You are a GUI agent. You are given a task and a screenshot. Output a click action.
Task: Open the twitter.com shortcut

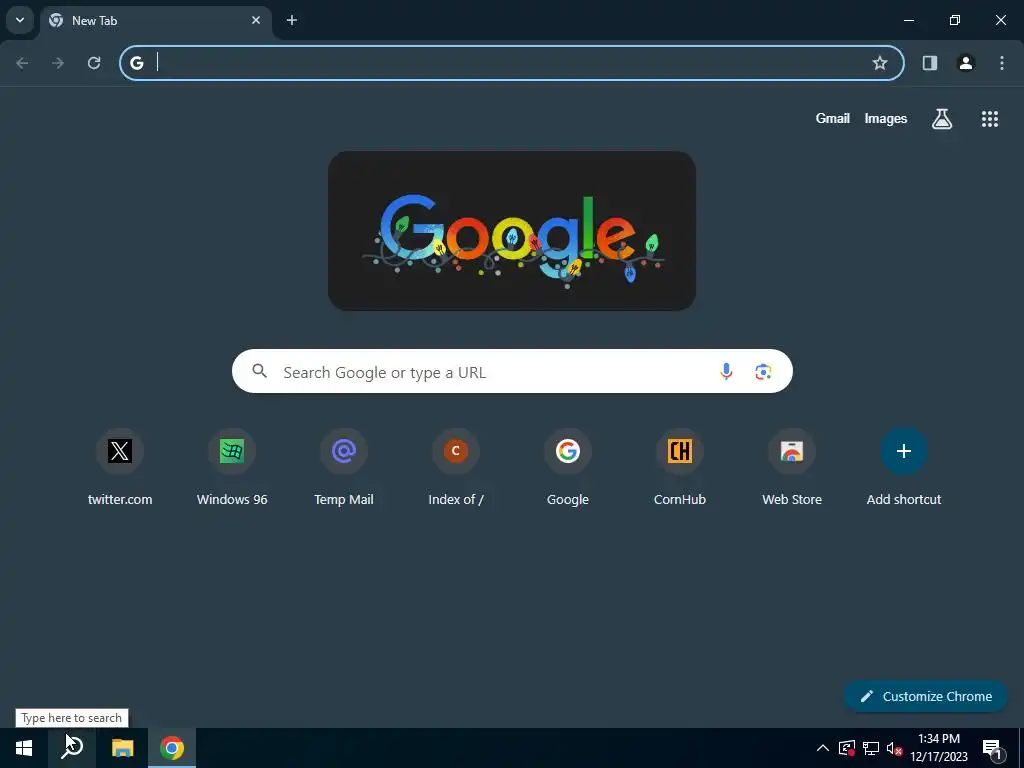[x=120, y=468]
